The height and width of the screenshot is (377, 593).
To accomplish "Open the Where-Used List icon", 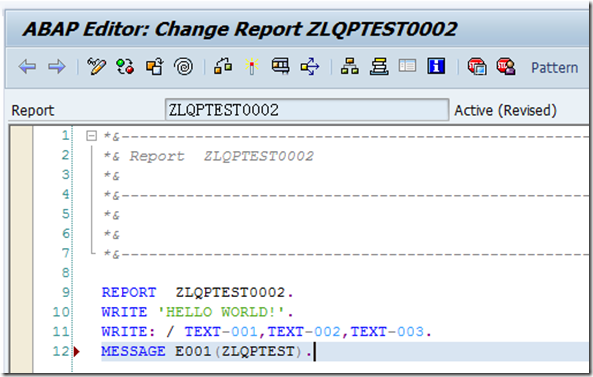I will tap(310, 67).
